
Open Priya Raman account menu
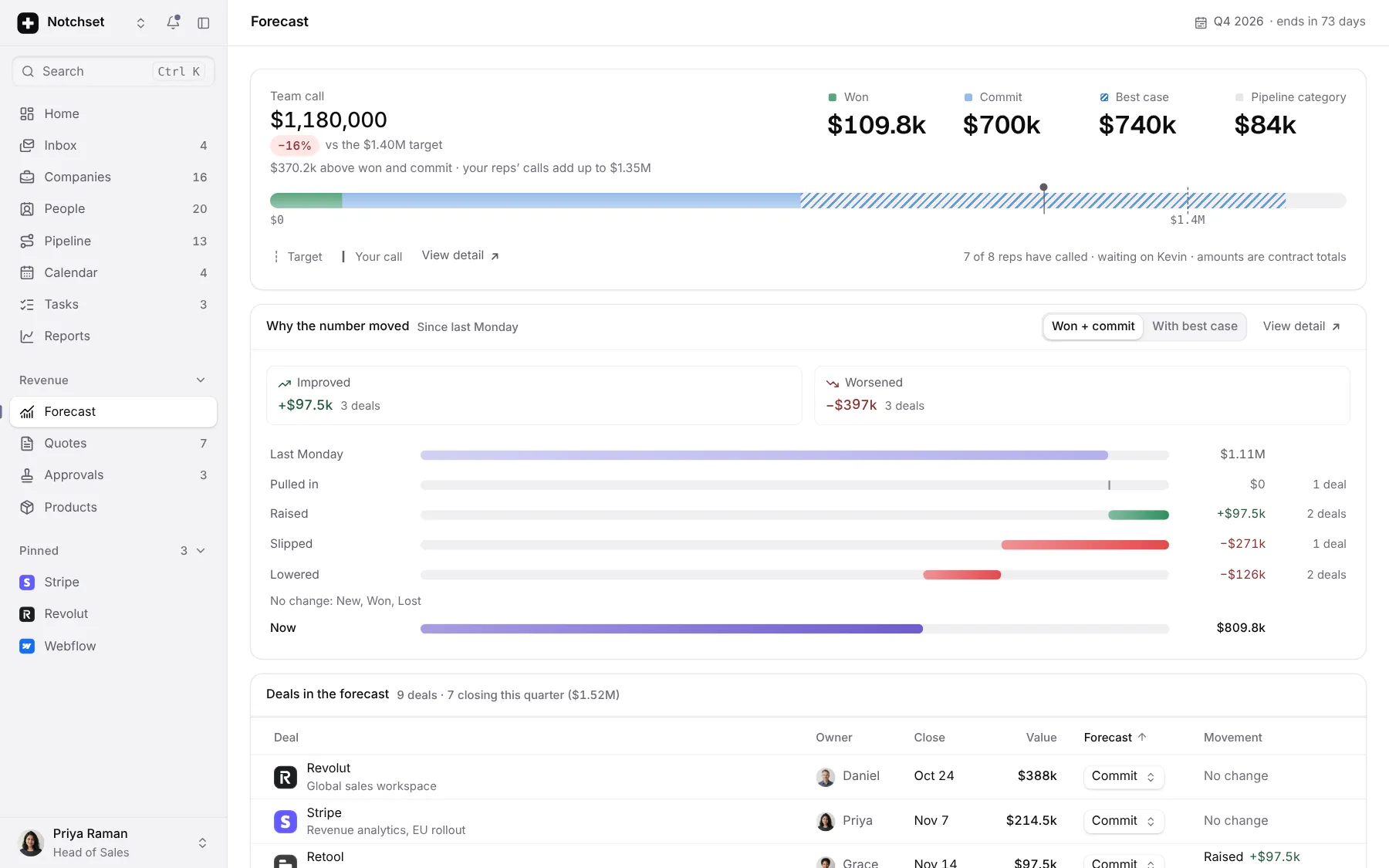coord(113,843)
